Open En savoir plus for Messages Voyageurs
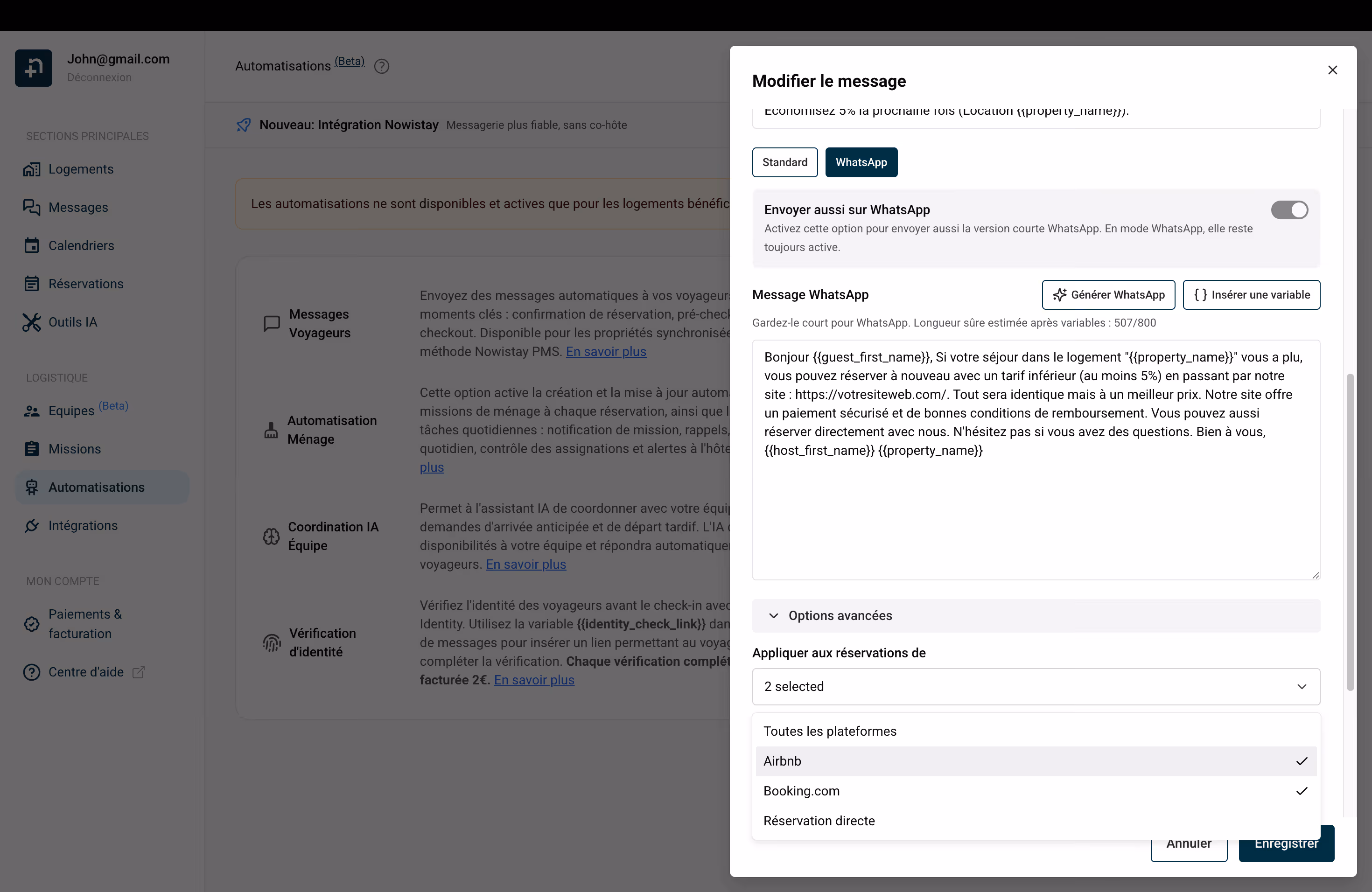The width and height of the screenshot is (1372, 892). 605,351
